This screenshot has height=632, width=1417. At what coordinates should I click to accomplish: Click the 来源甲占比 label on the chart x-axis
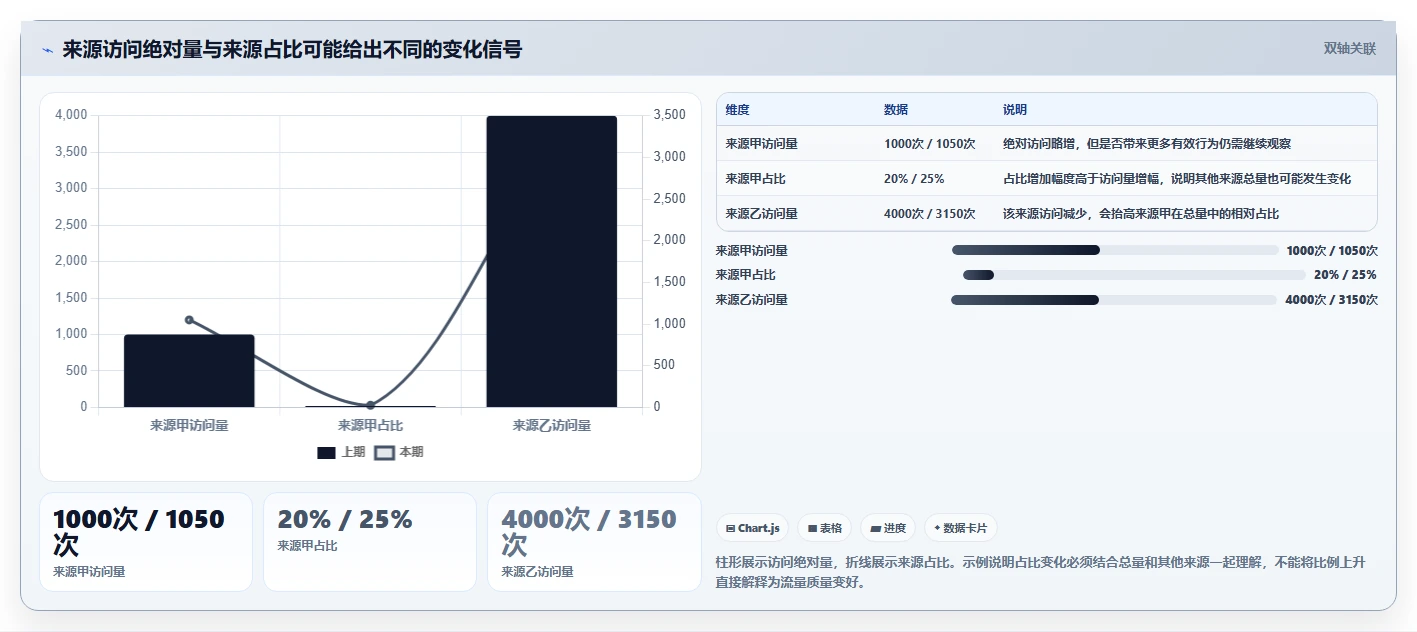pos(370,425)
